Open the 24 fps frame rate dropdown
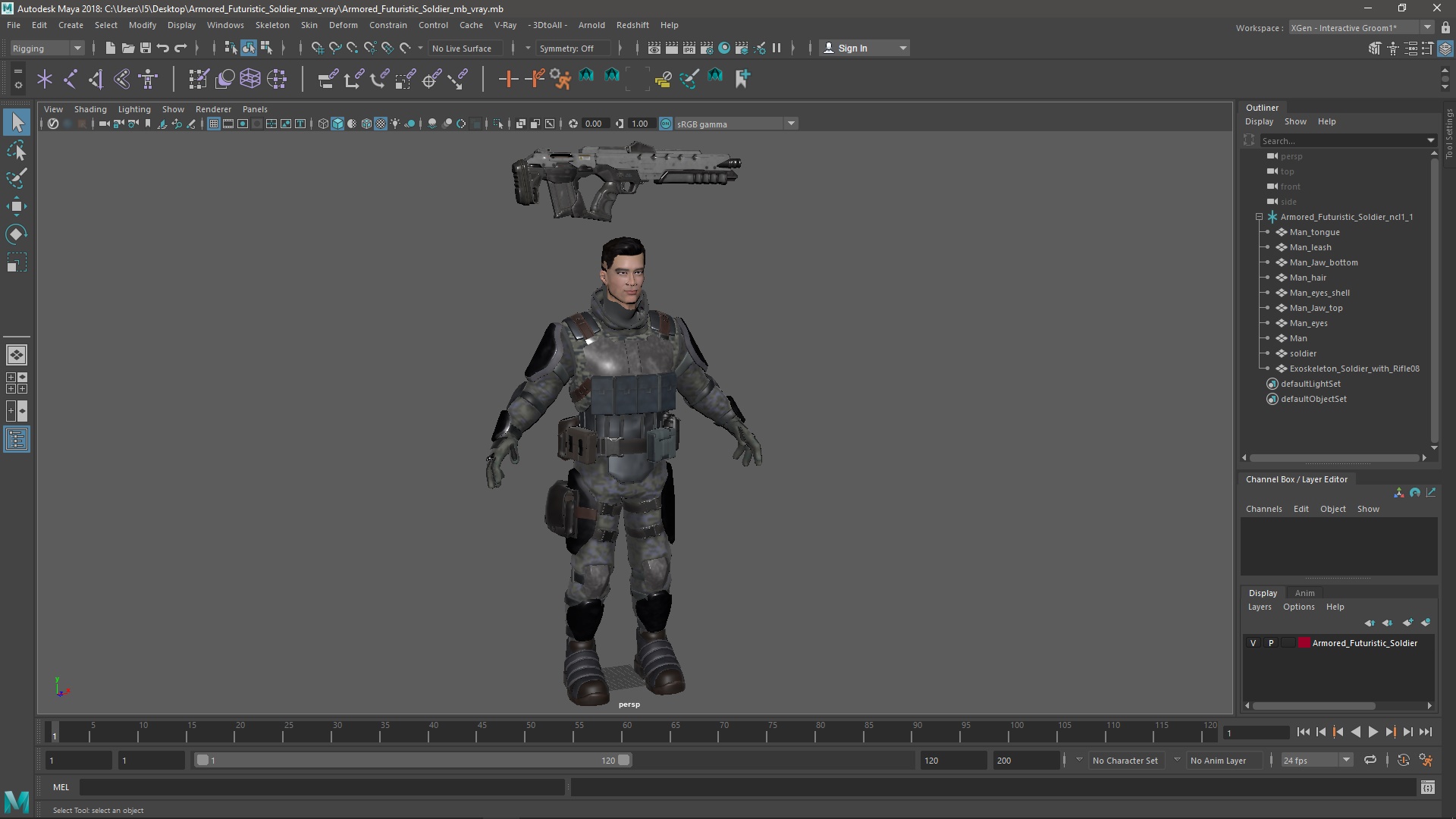Screen dimensions: 1456x819 tap(1316, 760)
